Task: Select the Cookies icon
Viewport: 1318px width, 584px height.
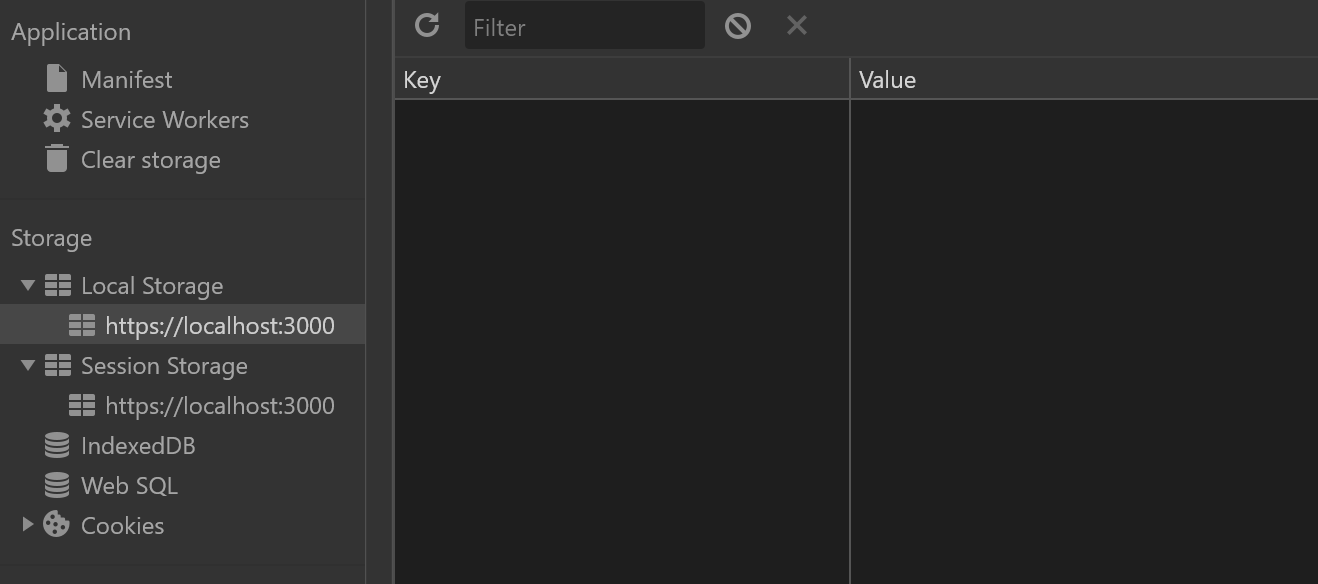Action: coord(57,524)
